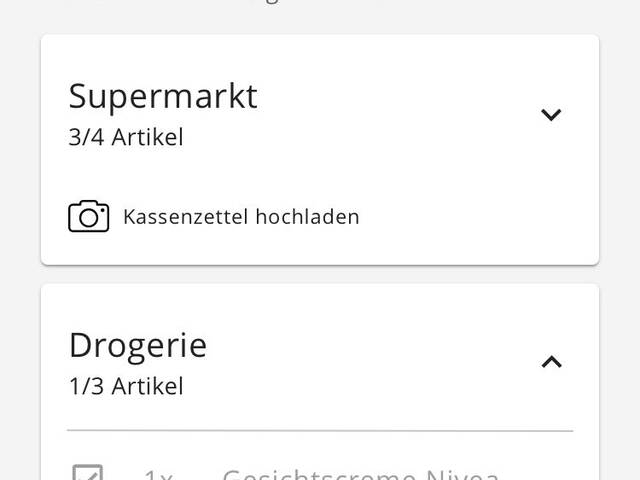Click the 1x quantity of Gesichtscreme
This screenshot has width=640, height=480.
pos(158,474)
